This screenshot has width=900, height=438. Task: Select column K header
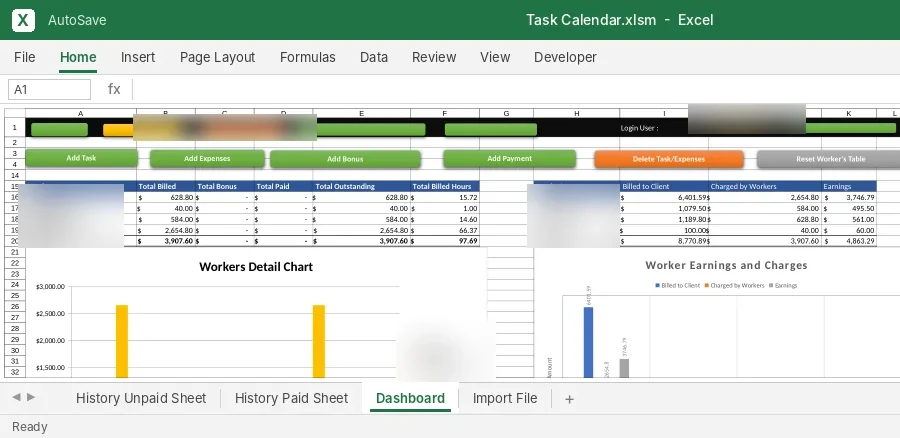(849, 114)
